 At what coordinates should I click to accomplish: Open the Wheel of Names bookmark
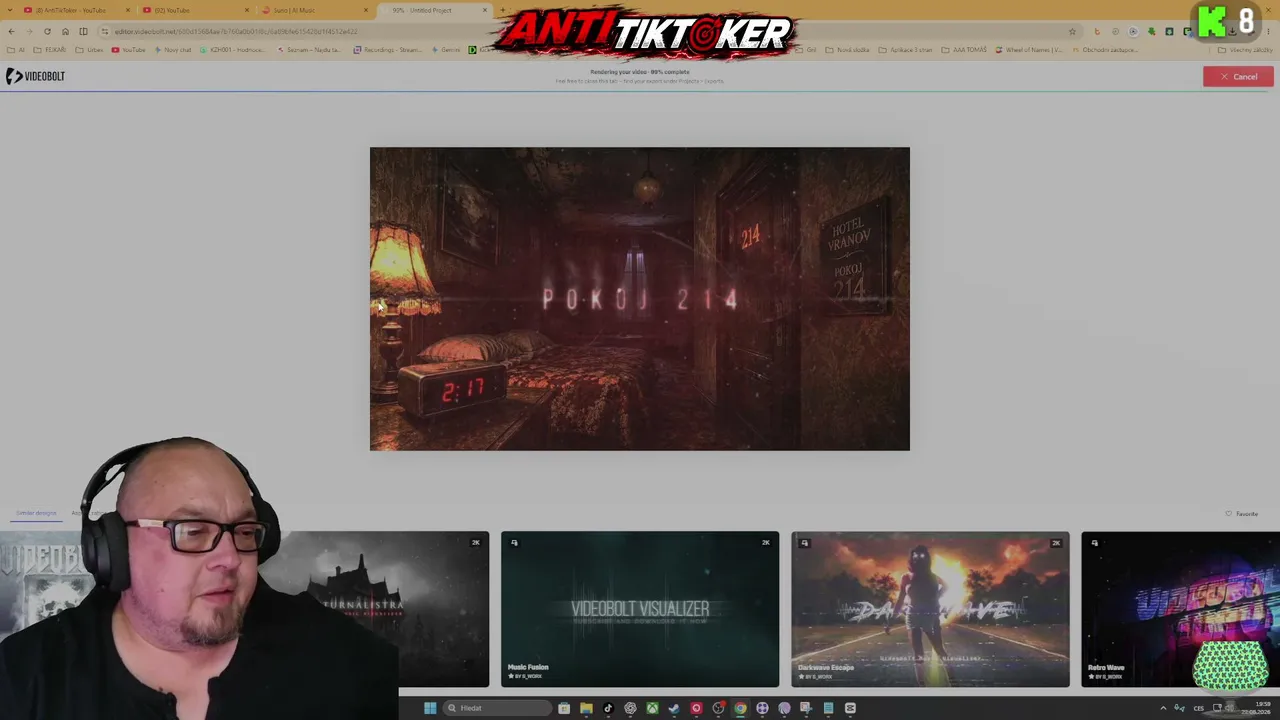[x=1029, y=50]
